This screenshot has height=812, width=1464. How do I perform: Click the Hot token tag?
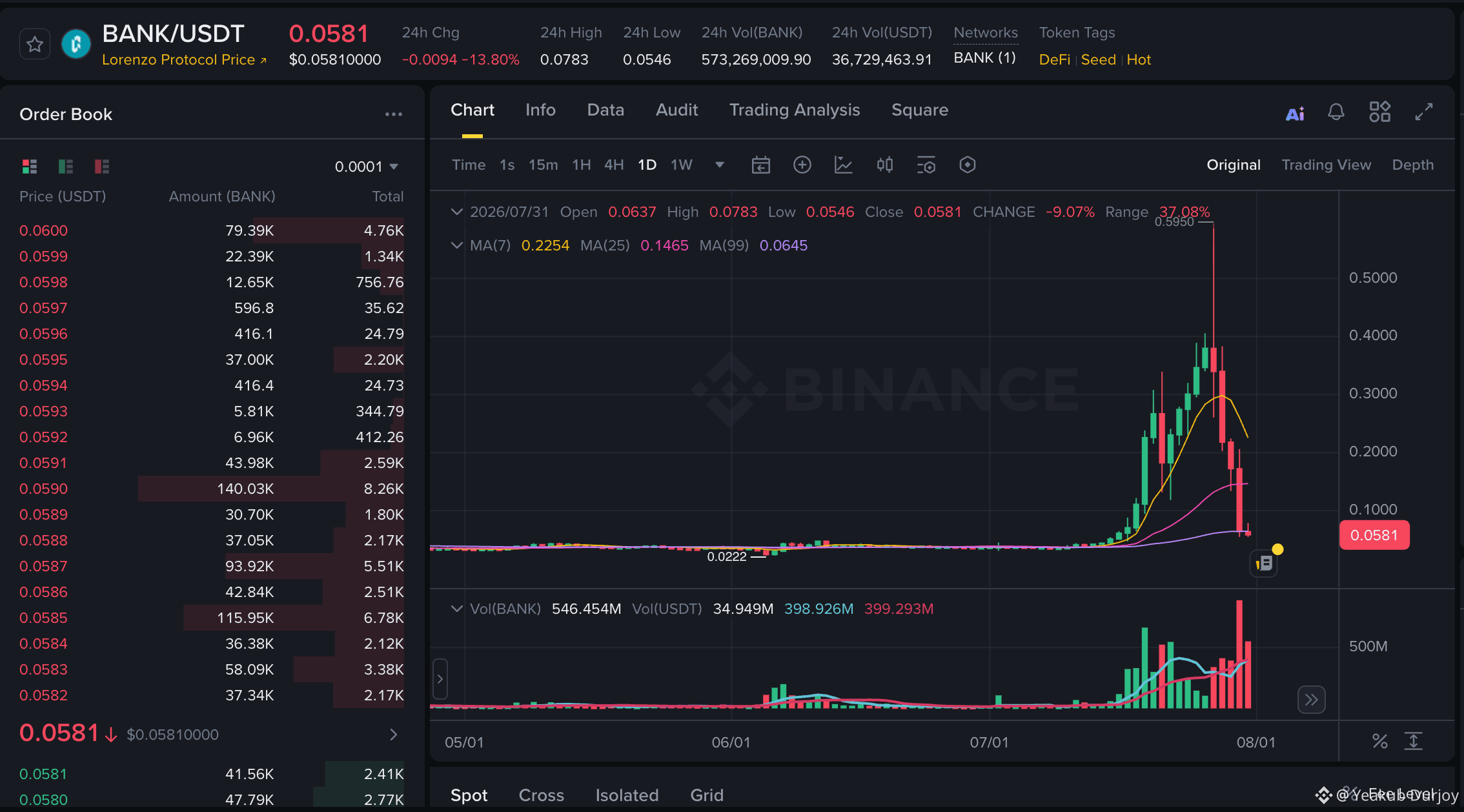pyautogui.click(x=1139, y=60)
